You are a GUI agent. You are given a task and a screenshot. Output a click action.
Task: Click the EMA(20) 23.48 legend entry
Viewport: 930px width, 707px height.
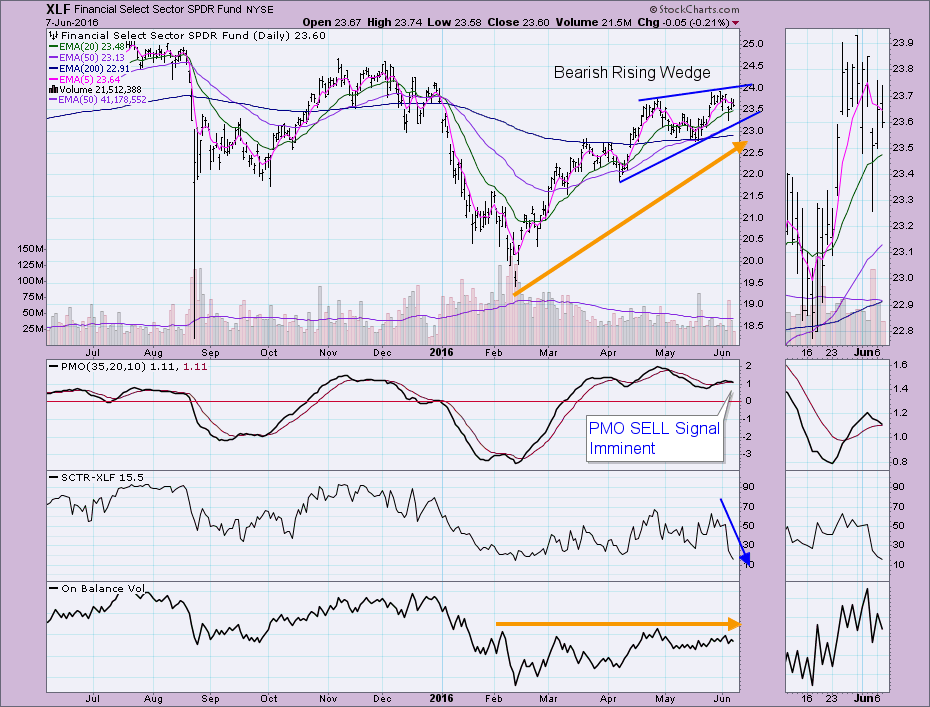pyautogui.click(x=88, y=47)
